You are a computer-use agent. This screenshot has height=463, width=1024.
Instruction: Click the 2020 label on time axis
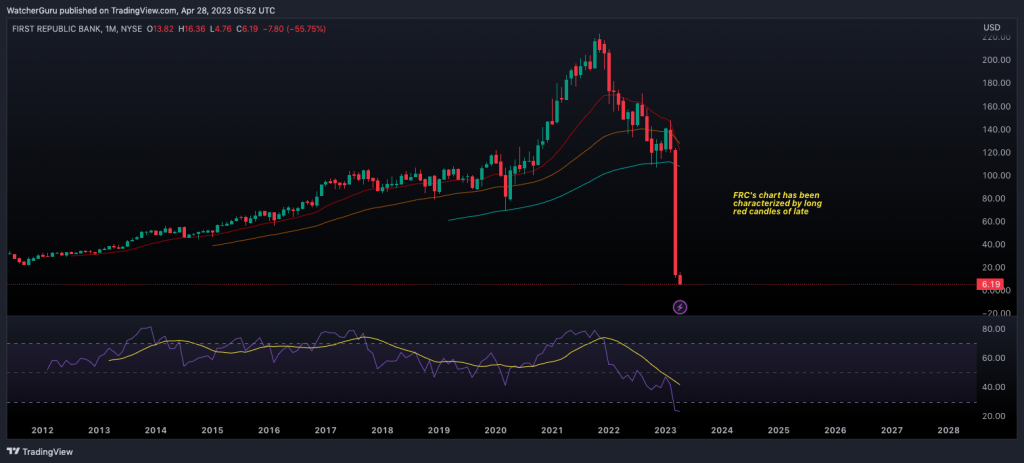[x=494, y=430]
